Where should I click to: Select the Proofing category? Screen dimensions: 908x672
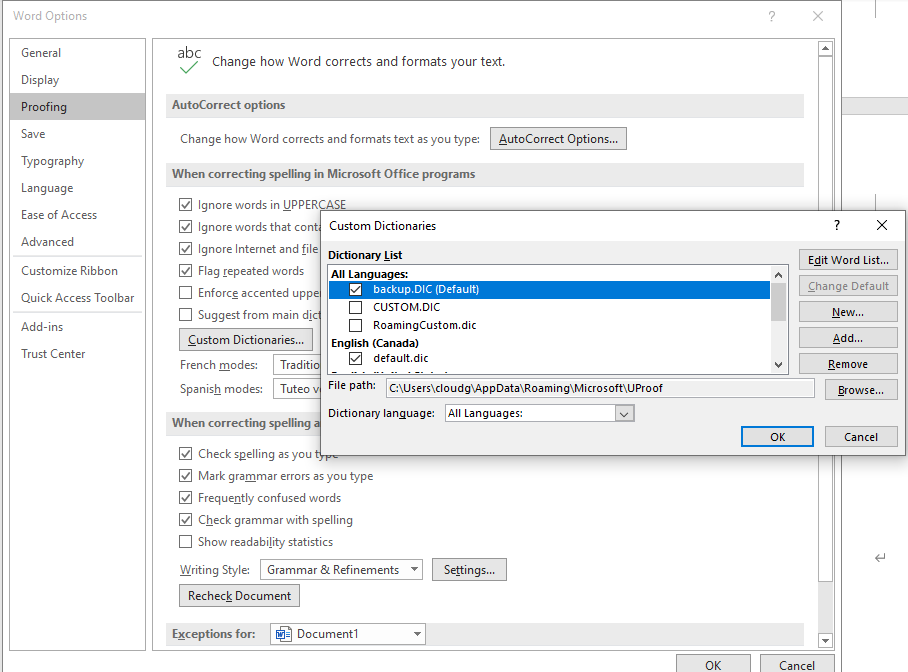(x=77, y=107)
